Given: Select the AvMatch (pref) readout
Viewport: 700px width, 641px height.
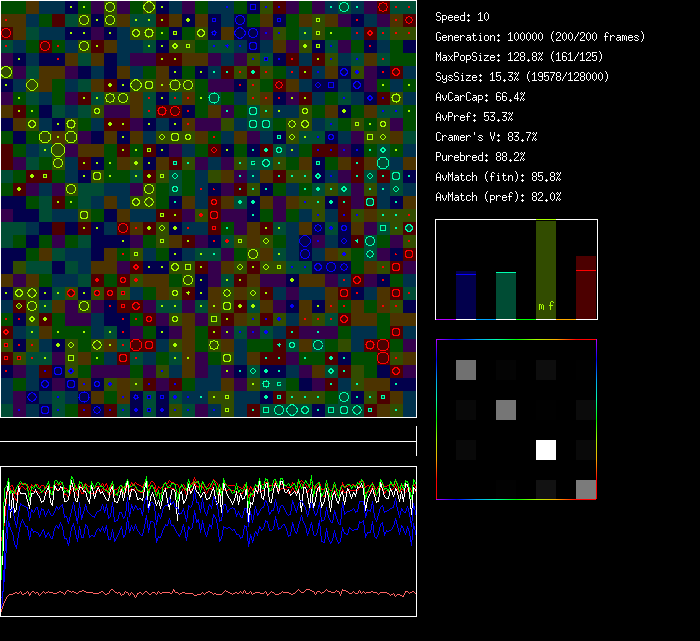Looking at the screenshot, I should [498, 197].
